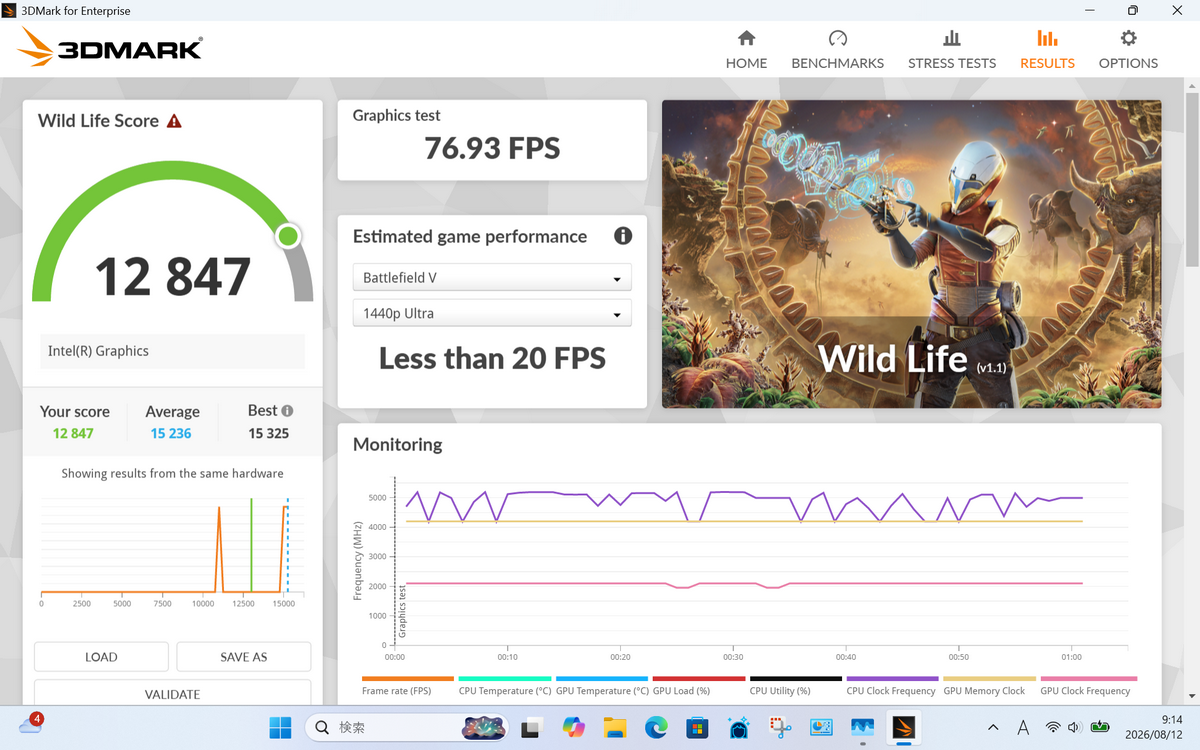Show hidden system tray icons
1200x750 pixels.
(x=992, y=728)
